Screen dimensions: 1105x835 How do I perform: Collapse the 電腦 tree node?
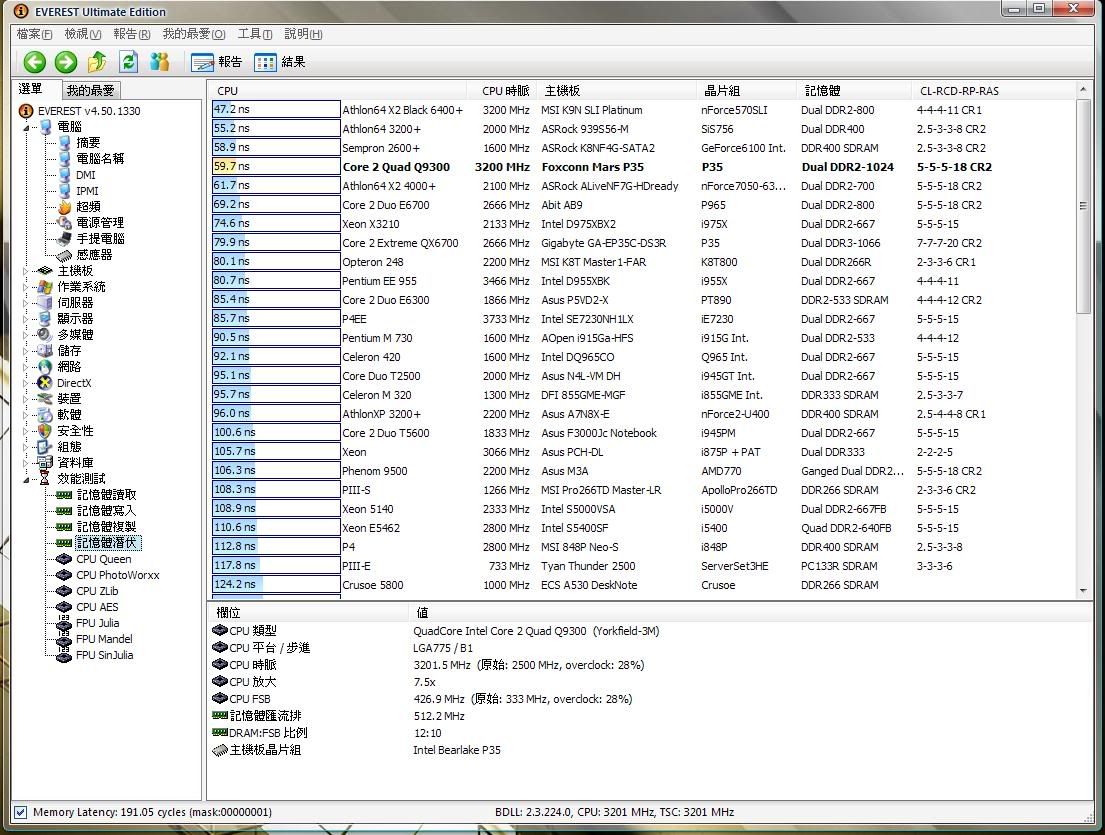coord(26,128)
